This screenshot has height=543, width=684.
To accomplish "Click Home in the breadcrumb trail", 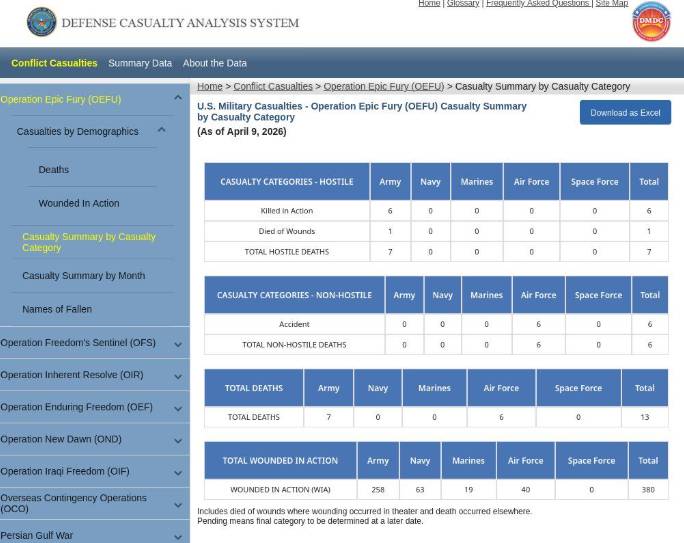I will (210, 86).
